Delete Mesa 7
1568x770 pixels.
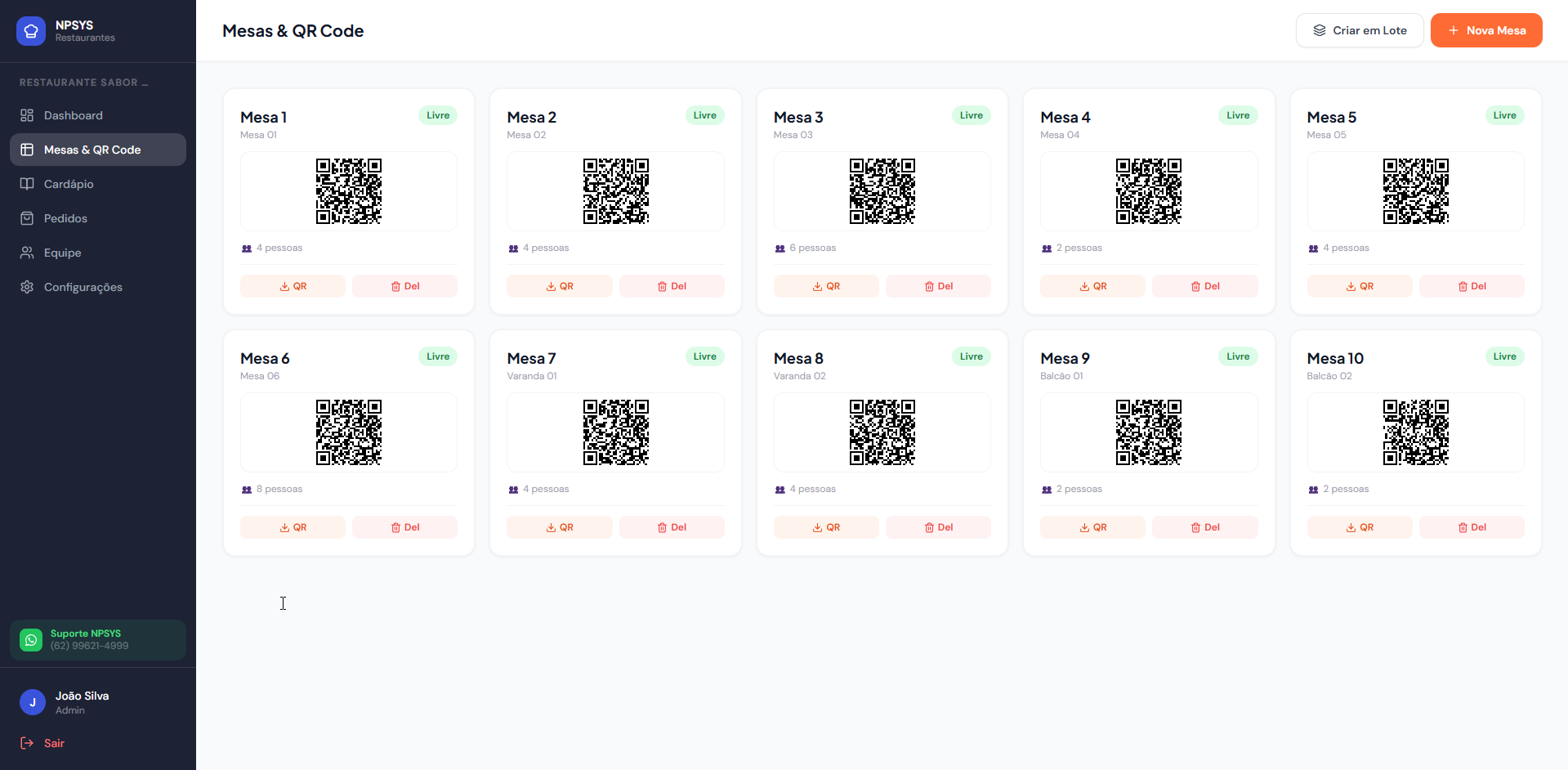(672, 527)
